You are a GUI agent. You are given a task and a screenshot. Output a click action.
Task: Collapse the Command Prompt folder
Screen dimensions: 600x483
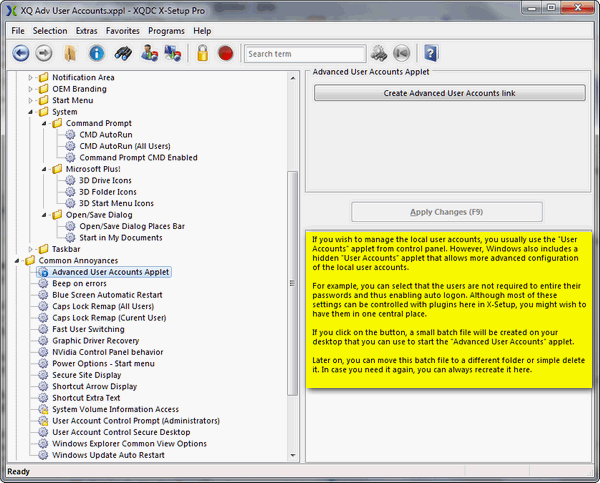44,123
